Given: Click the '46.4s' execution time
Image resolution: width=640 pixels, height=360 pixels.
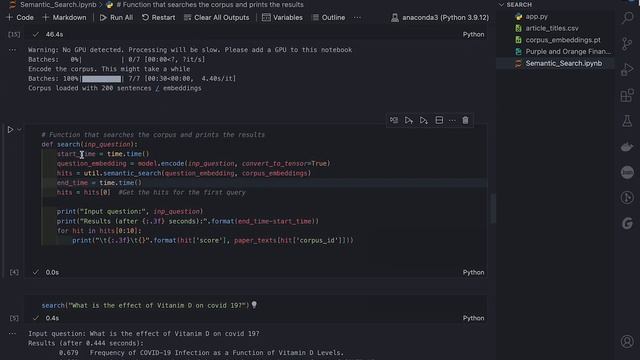Looking at the screenshot, I should point(54,34).
